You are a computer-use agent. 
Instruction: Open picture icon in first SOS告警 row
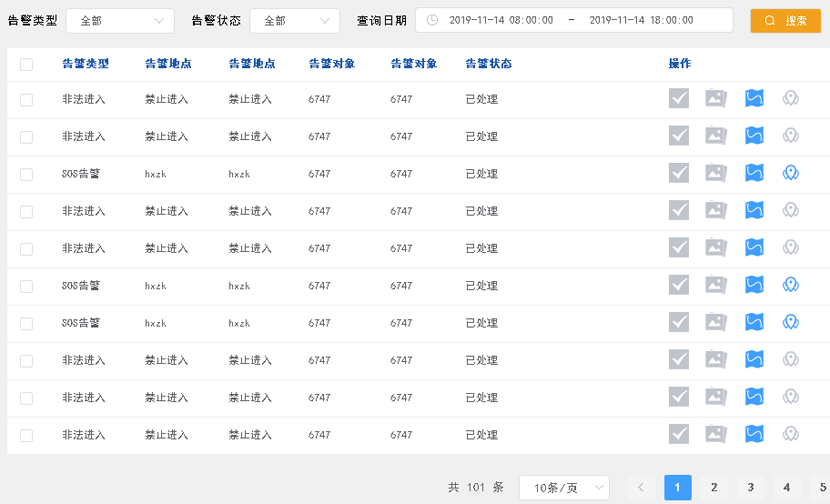pyautogui.click(x=716, y=173)
